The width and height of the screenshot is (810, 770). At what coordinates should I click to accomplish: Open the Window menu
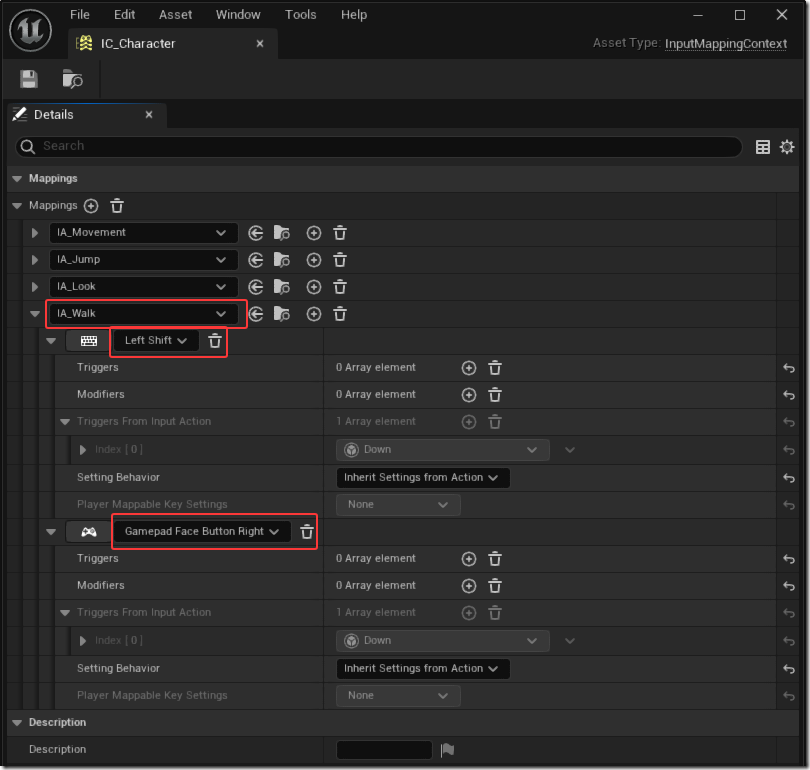click(x=238, y=15)
